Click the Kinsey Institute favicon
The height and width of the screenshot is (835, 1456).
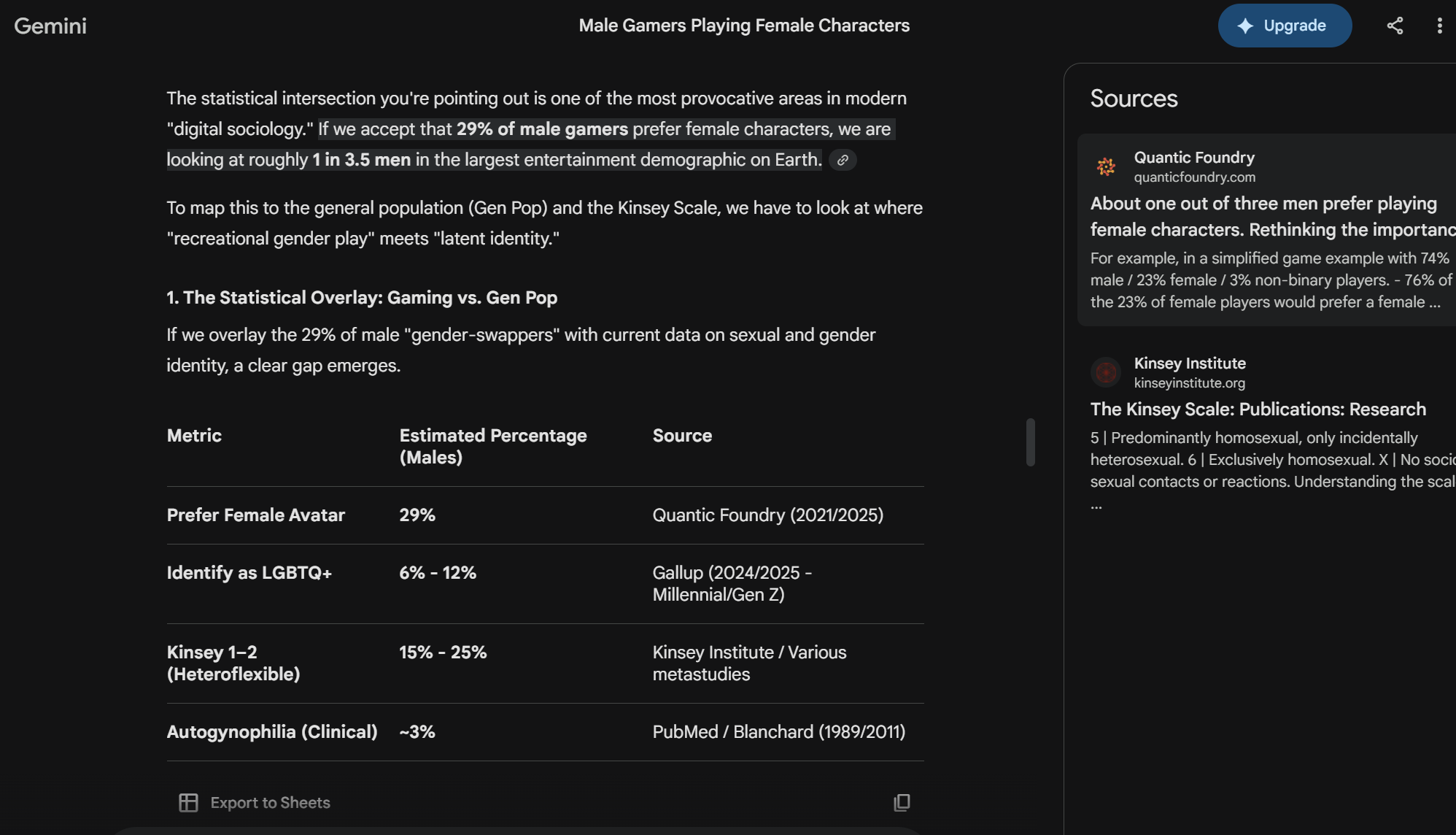[x=1106, y=372]
